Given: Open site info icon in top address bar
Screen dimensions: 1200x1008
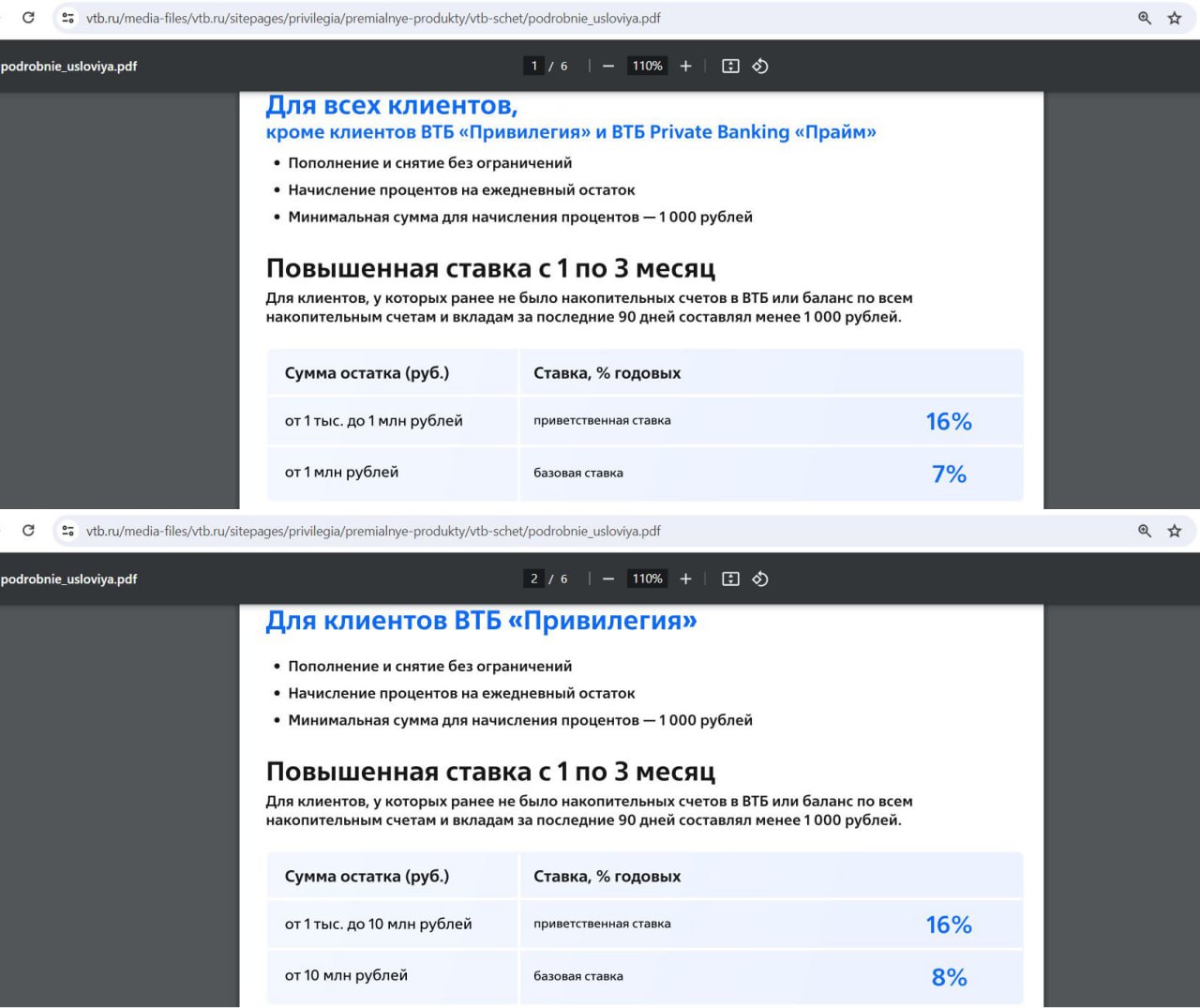Looking at the screenshot, I should [x=67, y=18].
